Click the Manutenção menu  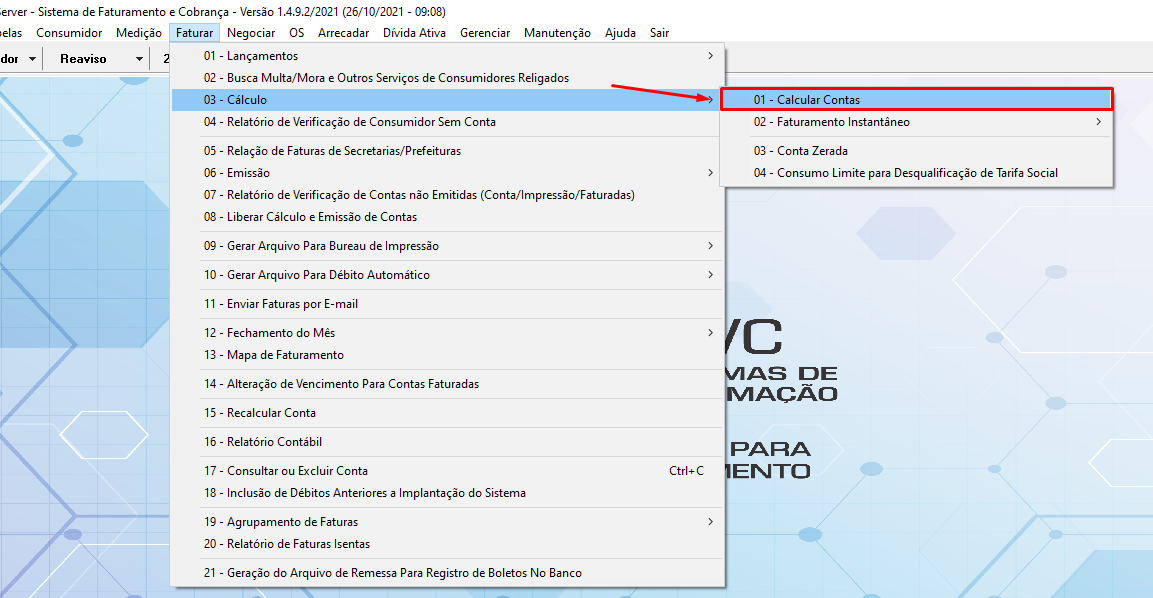click(557, 33)
